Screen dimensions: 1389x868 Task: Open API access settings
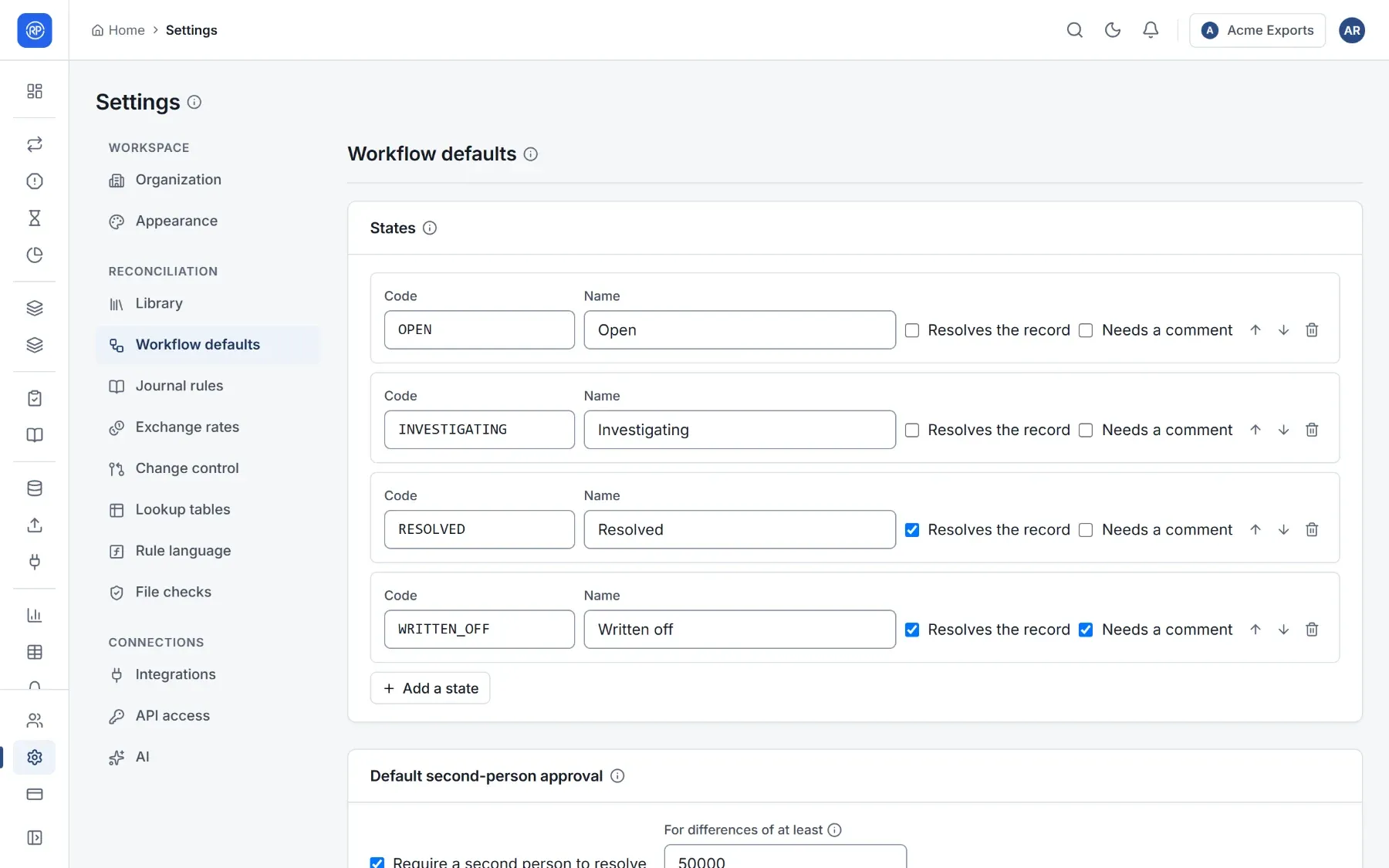[x=208, y=716]
